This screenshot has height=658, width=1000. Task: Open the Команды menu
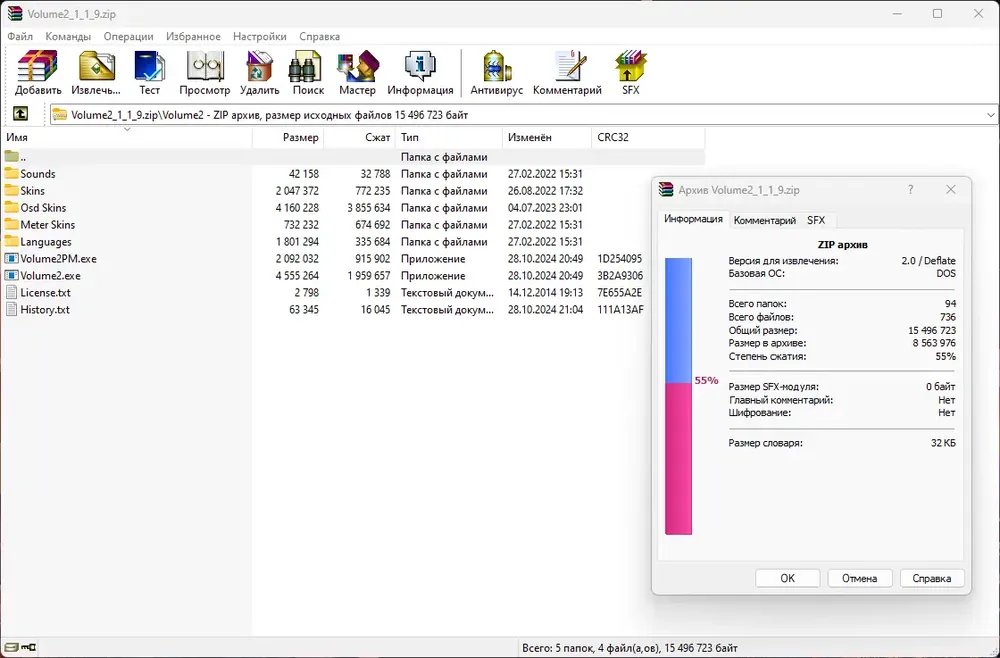(68, 36)
